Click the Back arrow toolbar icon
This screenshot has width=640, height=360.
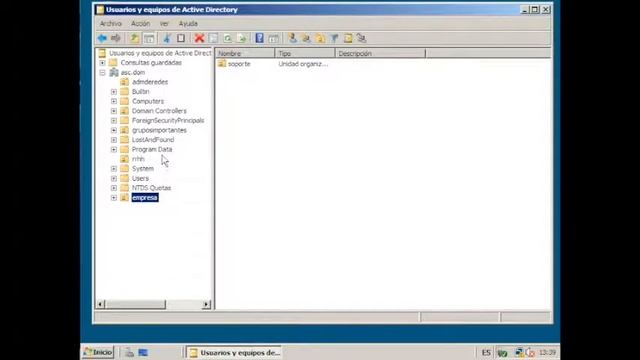tap(102, 38)
